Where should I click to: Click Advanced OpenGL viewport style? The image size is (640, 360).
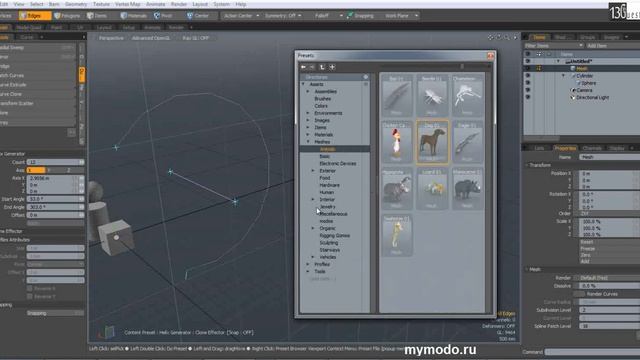click(x=150, y=38)
